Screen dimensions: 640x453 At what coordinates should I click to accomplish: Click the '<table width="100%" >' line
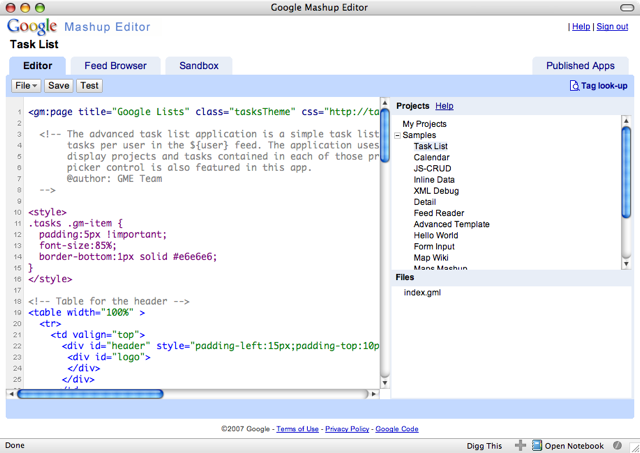[87, 313]
